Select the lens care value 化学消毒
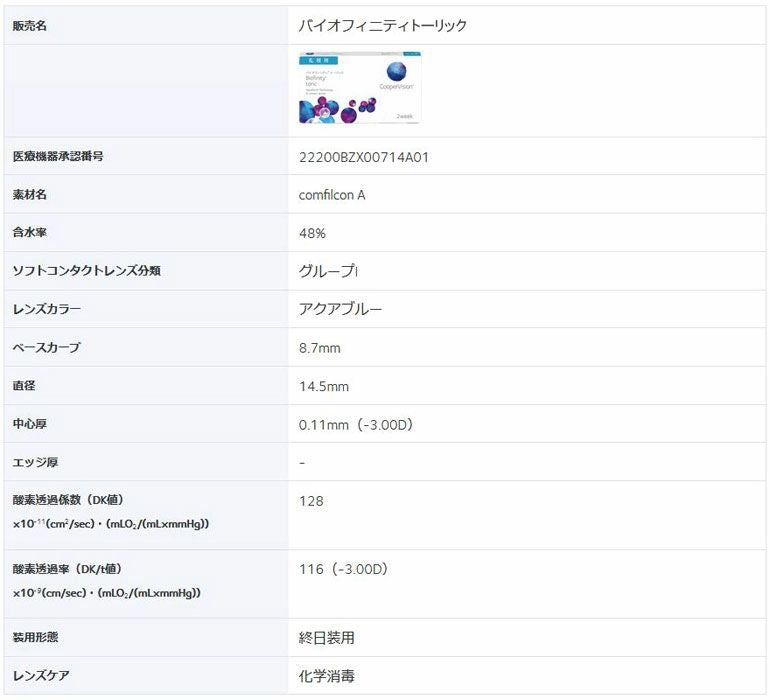 point(326,676)
